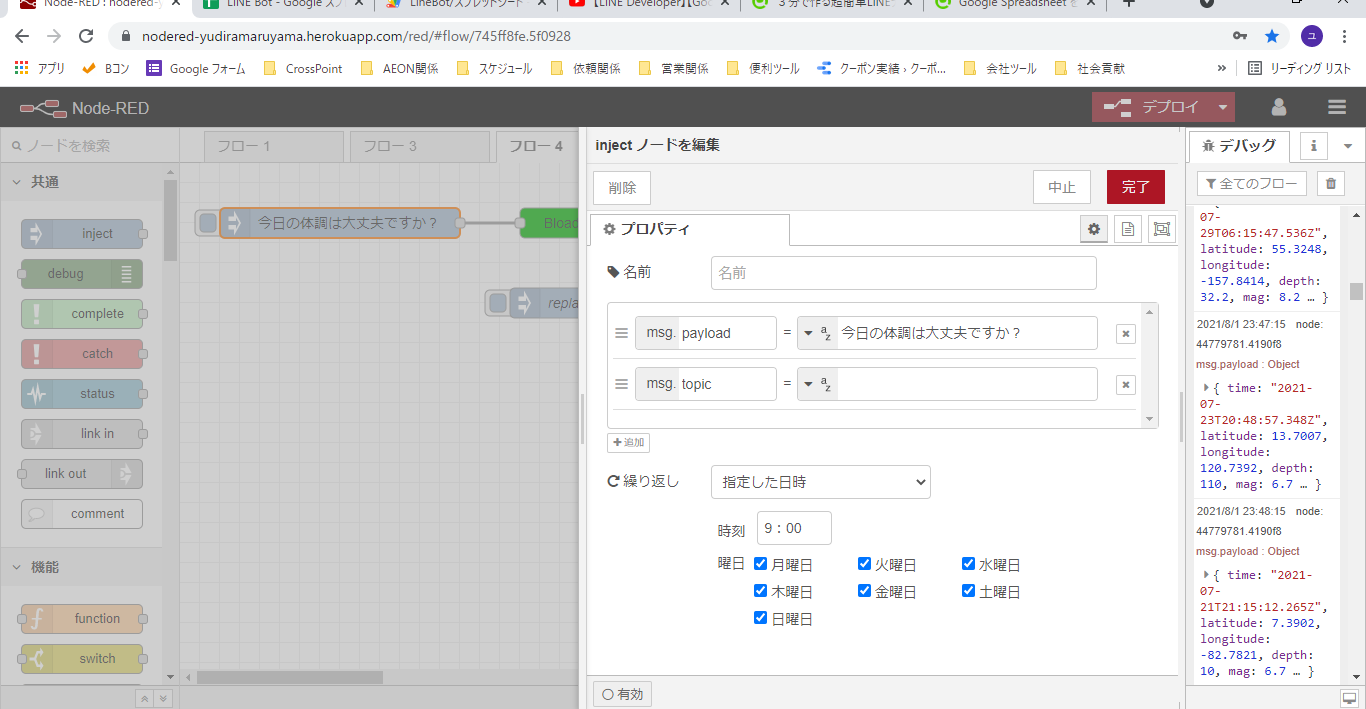
Task: Open the 全てのフロー debug filter
Action: pos(1252,184)
